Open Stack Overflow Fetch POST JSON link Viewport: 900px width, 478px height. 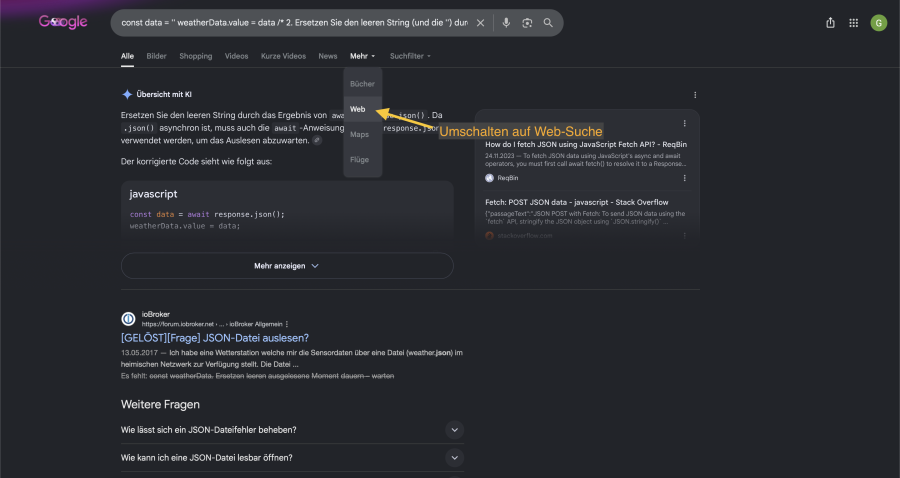click(x=576, y=202)
